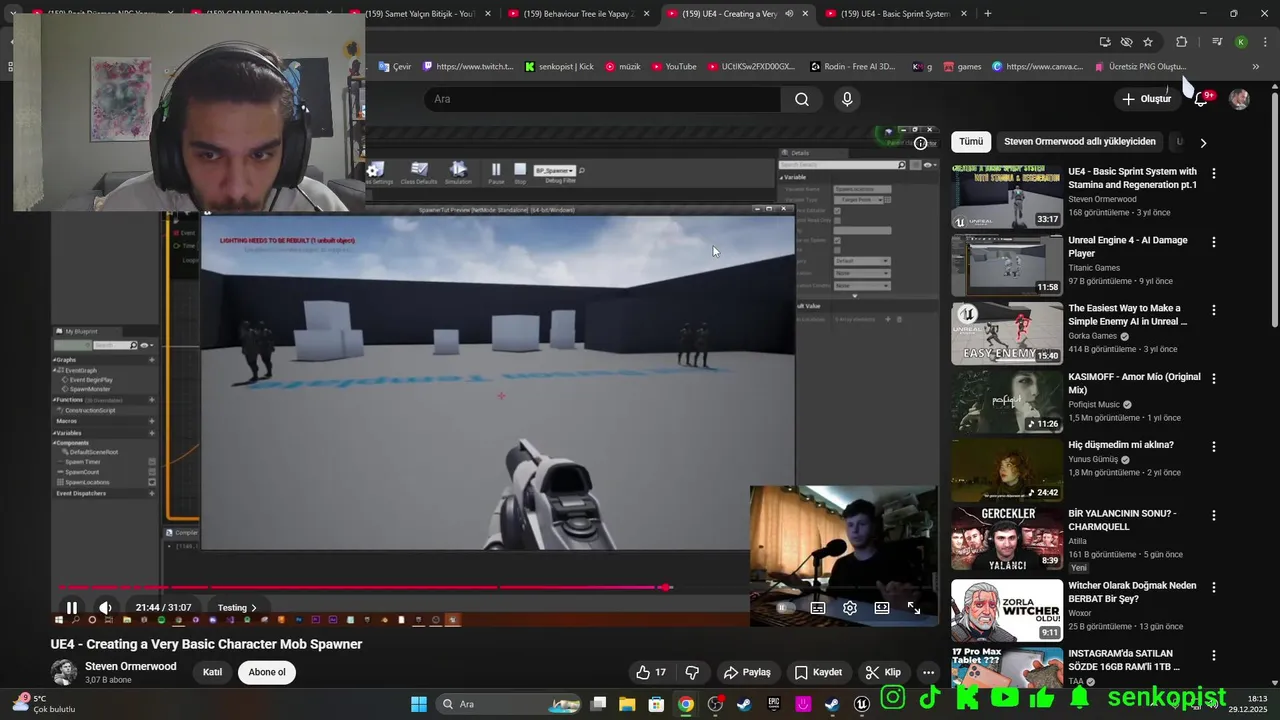Bookmark this page with the star icon
The image size is (1280, 720).
[1148, 42]
